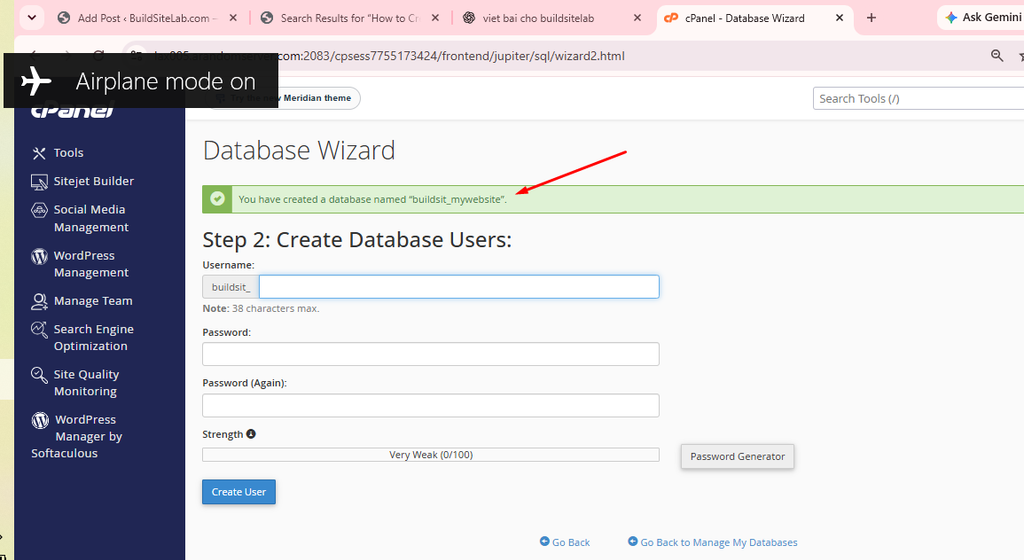Focus the Username input field
The image size is (1024, 560).
pos(459,287)
